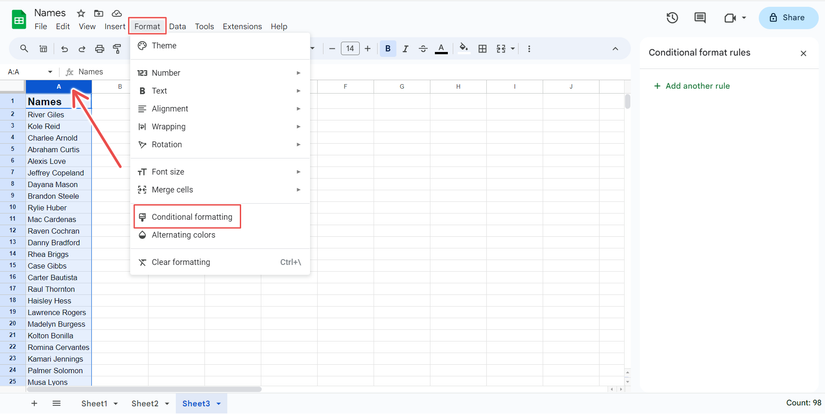Select column A header
Image resolution: width=825 pixels, height=414 pixels.
point(59,87)
